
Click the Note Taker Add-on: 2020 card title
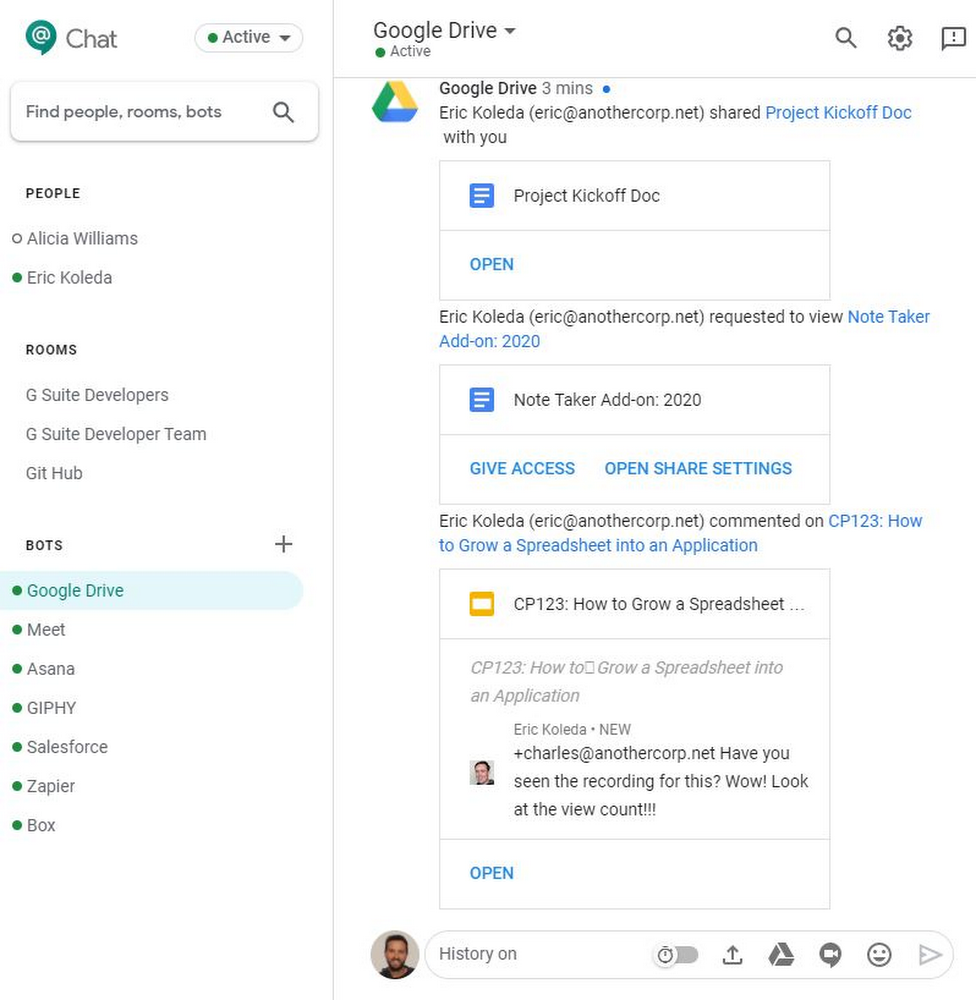[x=607, y=400]
